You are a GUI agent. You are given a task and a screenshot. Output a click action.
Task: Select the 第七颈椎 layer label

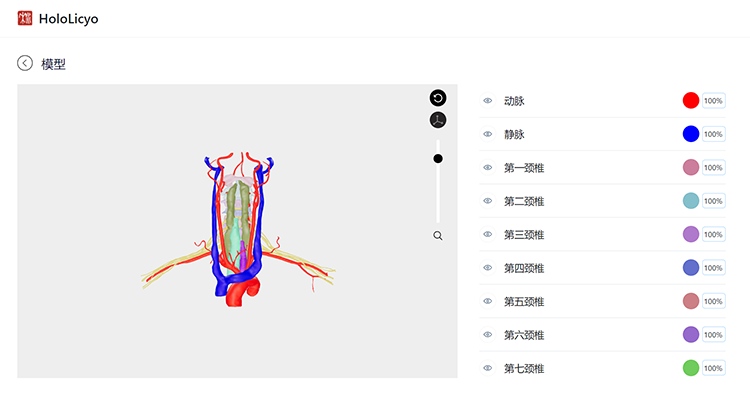pos(524,369)
